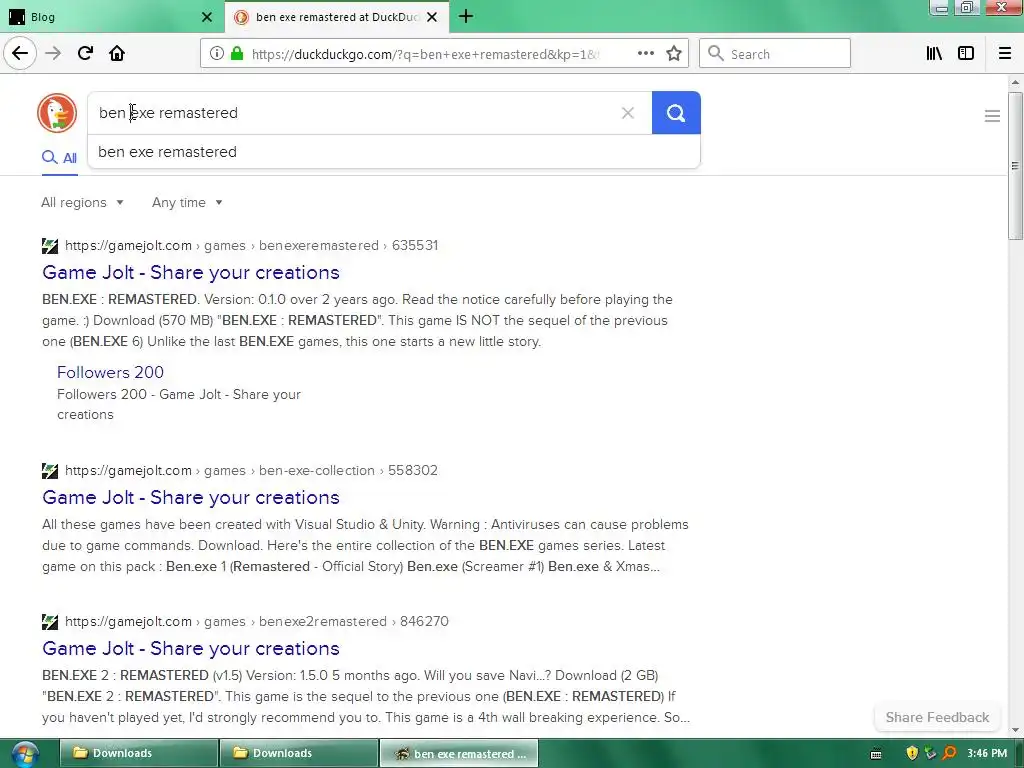The height and width of the screenshot is (768, 1024).
Task: Open Game Jolt result for ben-exe-collection
Action: tap(191, 498)
